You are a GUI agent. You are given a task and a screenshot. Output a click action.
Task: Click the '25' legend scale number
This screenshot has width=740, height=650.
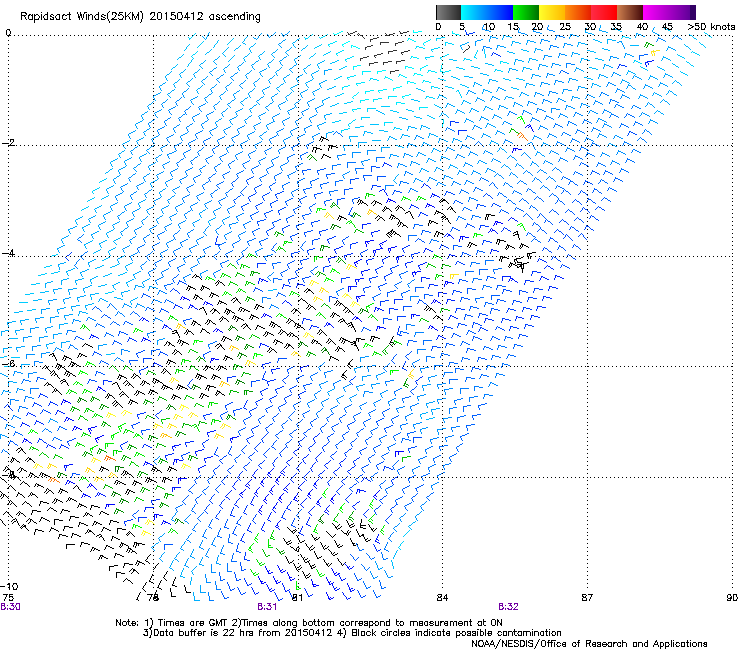pos(565,26)
